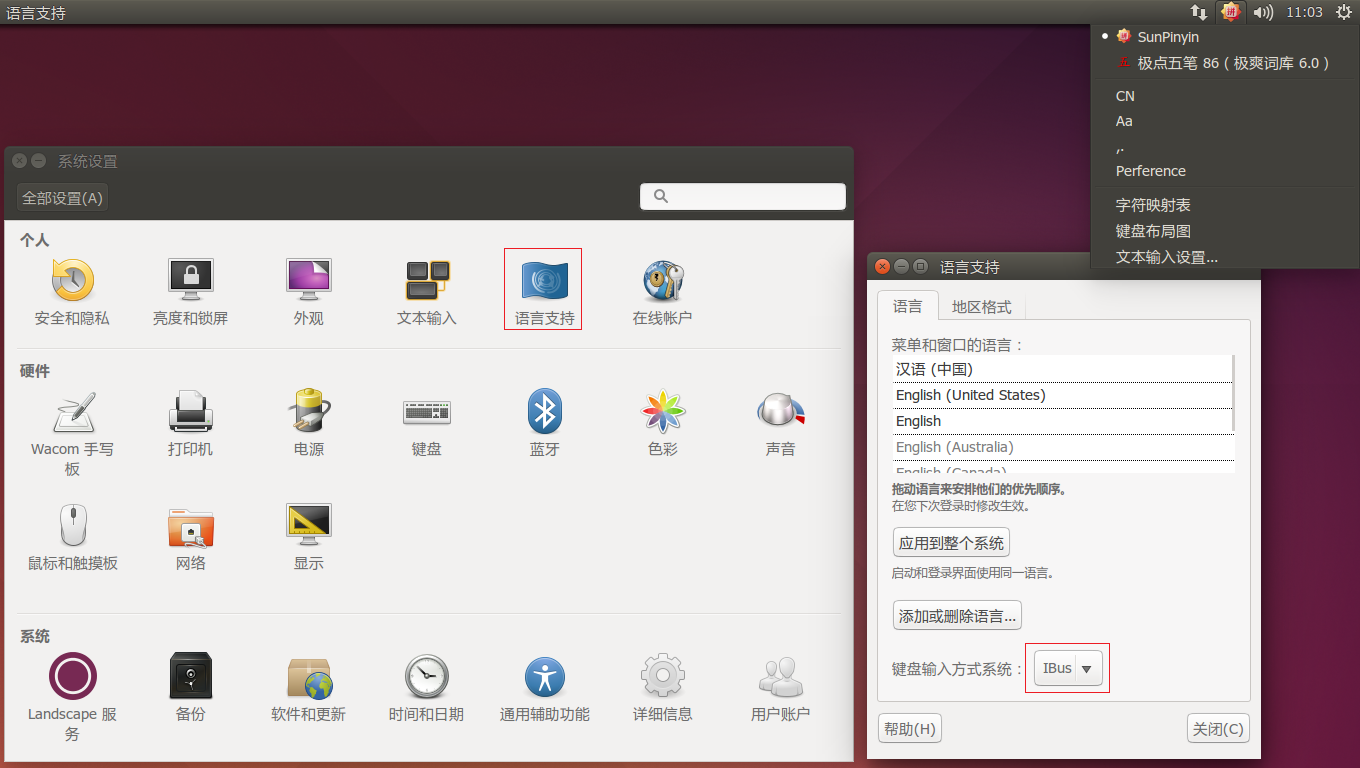Viewport: 1360px width, 768px height.
Task: Click 添加或删除语言... button
Action: pos(957,616)
